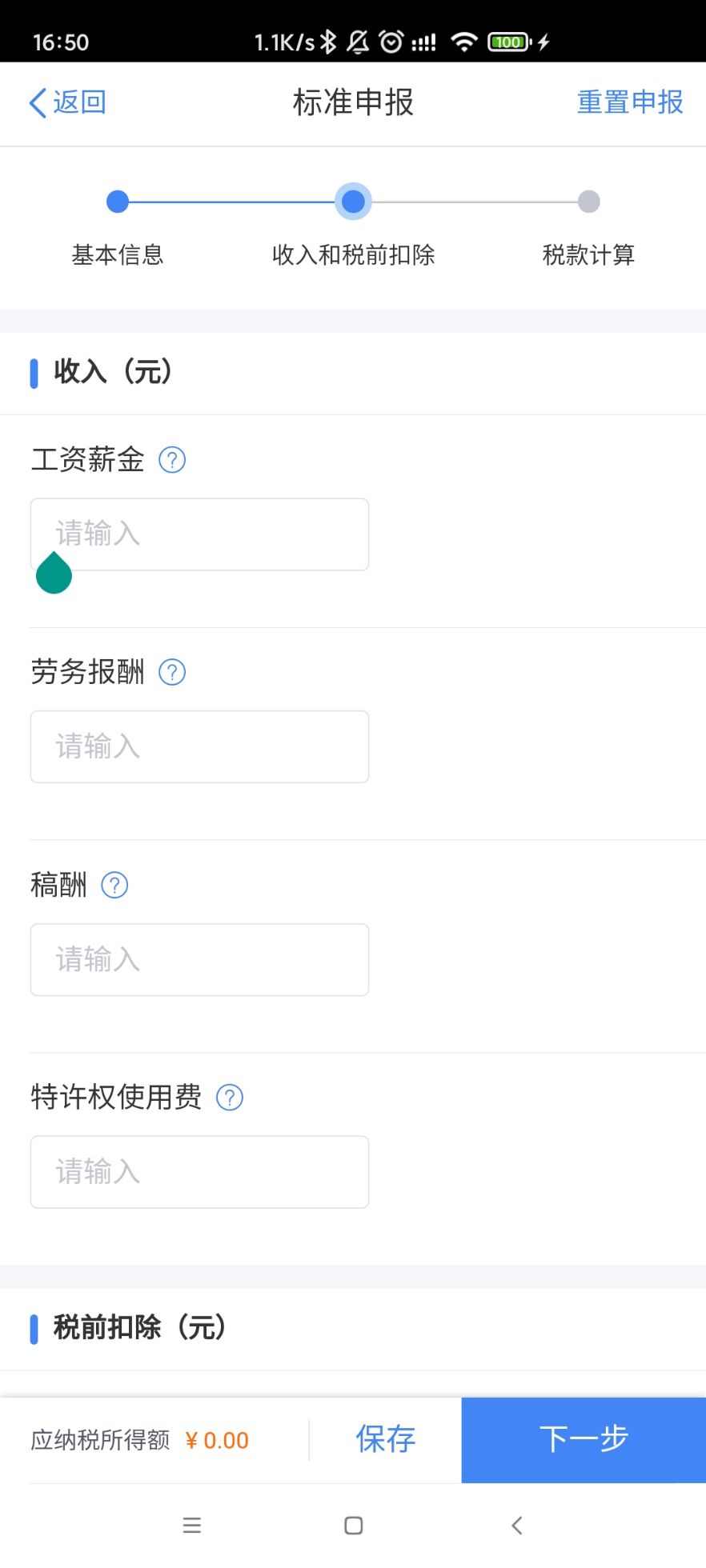Open help icon beside 工资薪金

pyautogui.click(x=172, y=460)
